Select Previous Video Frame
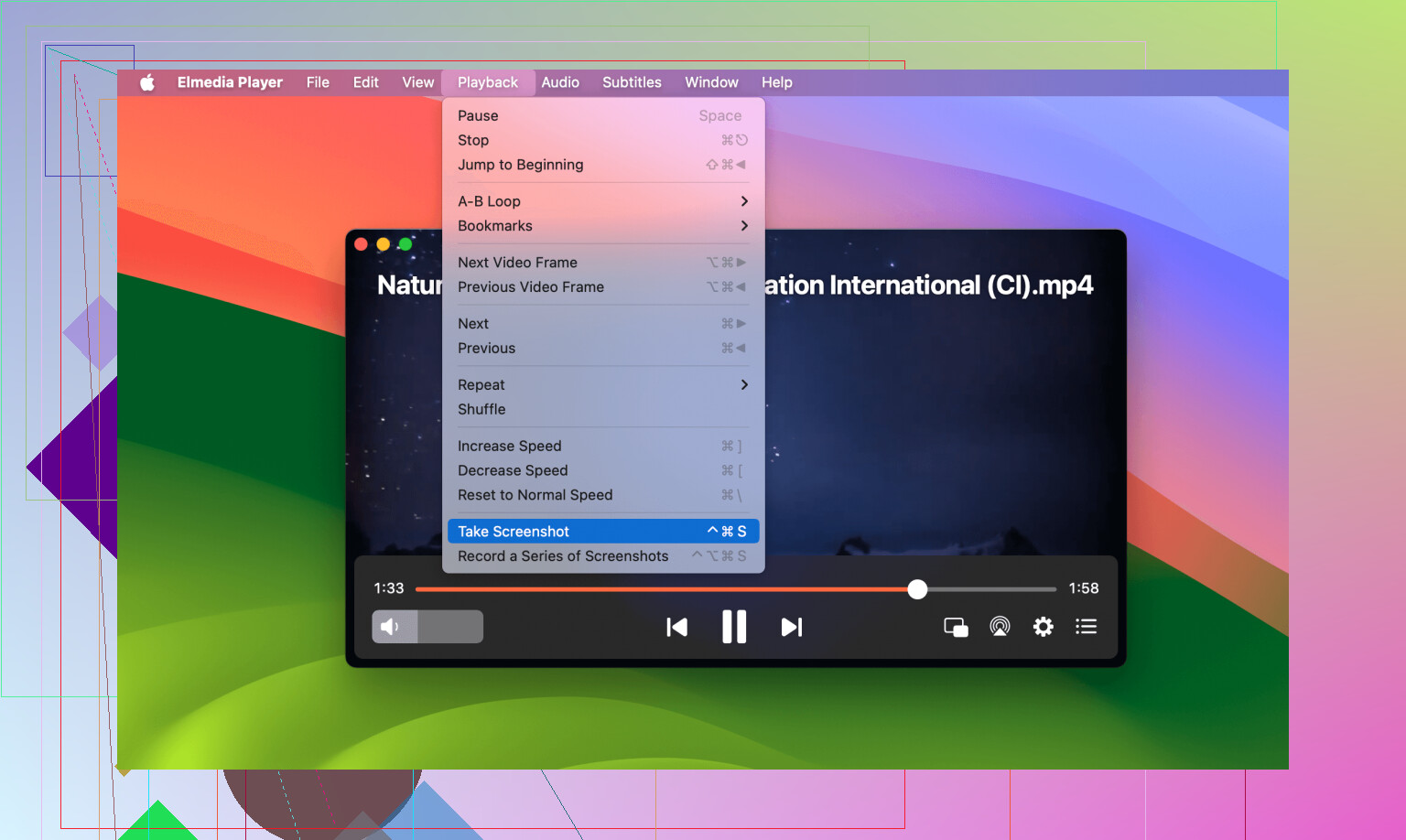Screen dimensions: 1406x840 (603, 287)
